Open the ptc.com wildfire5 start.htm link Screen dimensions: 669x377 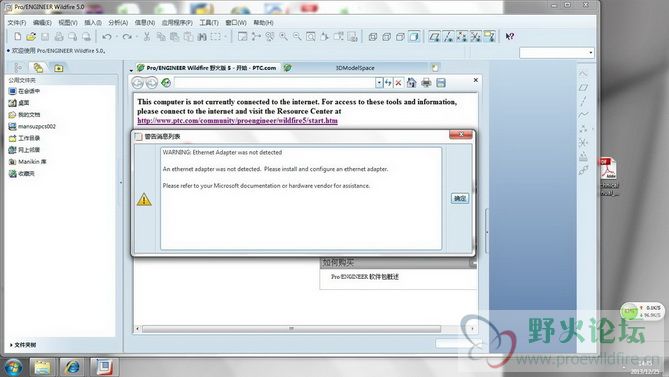(x=238, y=121)
